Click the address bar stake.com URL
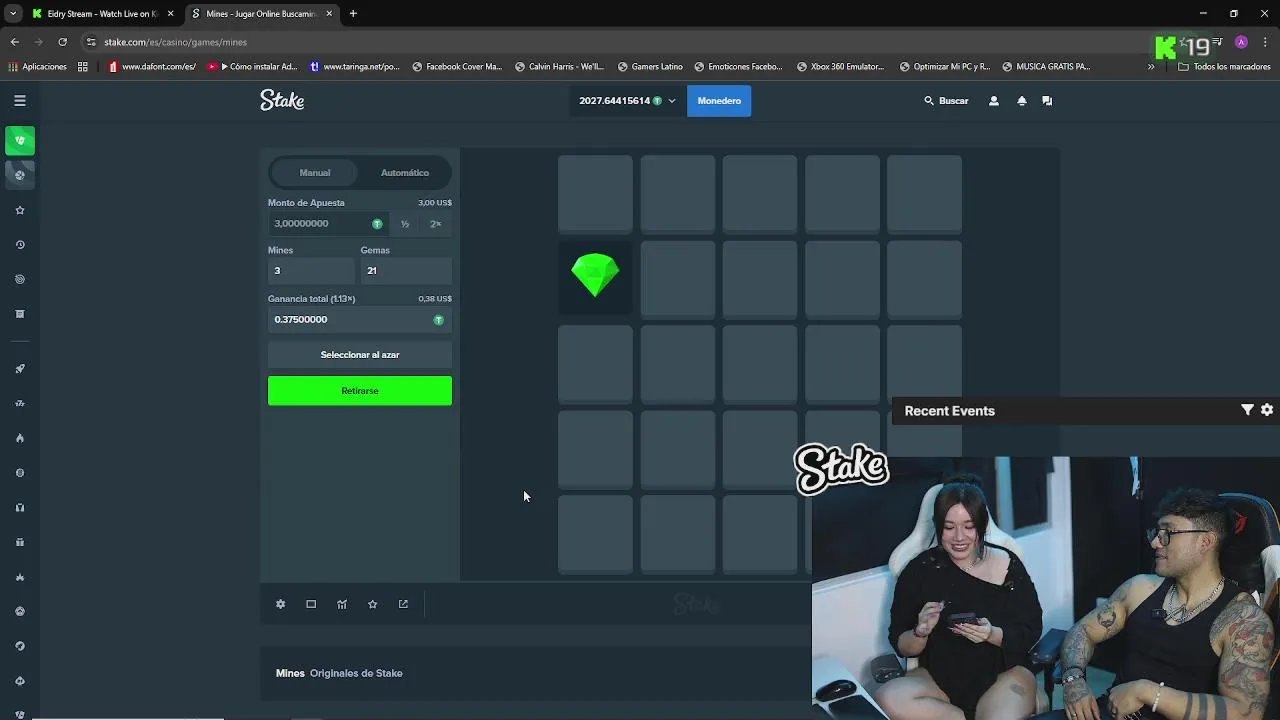1280x720 pixels. click(x=176, y=42)
